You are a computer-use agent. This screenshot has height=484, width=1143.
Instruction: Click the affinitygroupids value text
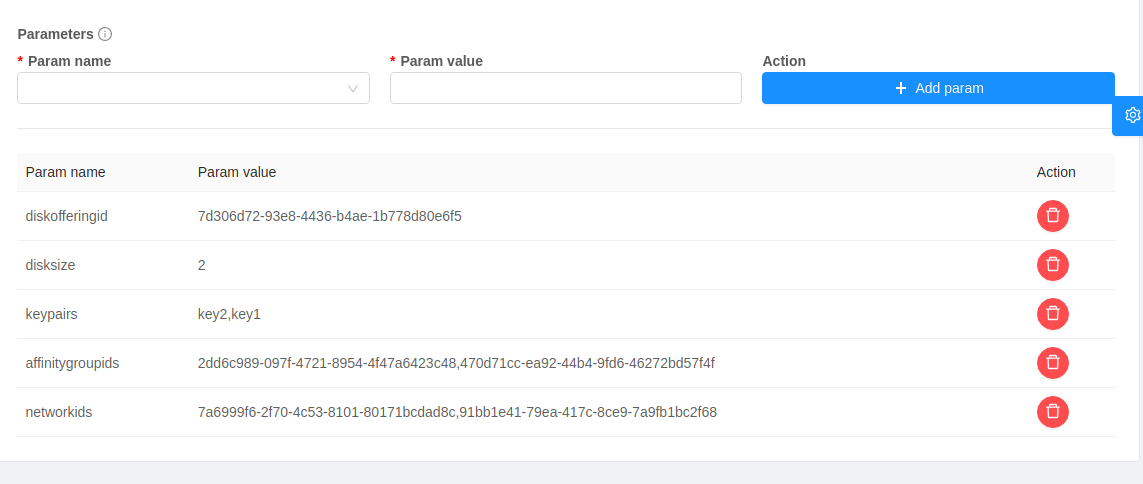(x=456, y=363)
